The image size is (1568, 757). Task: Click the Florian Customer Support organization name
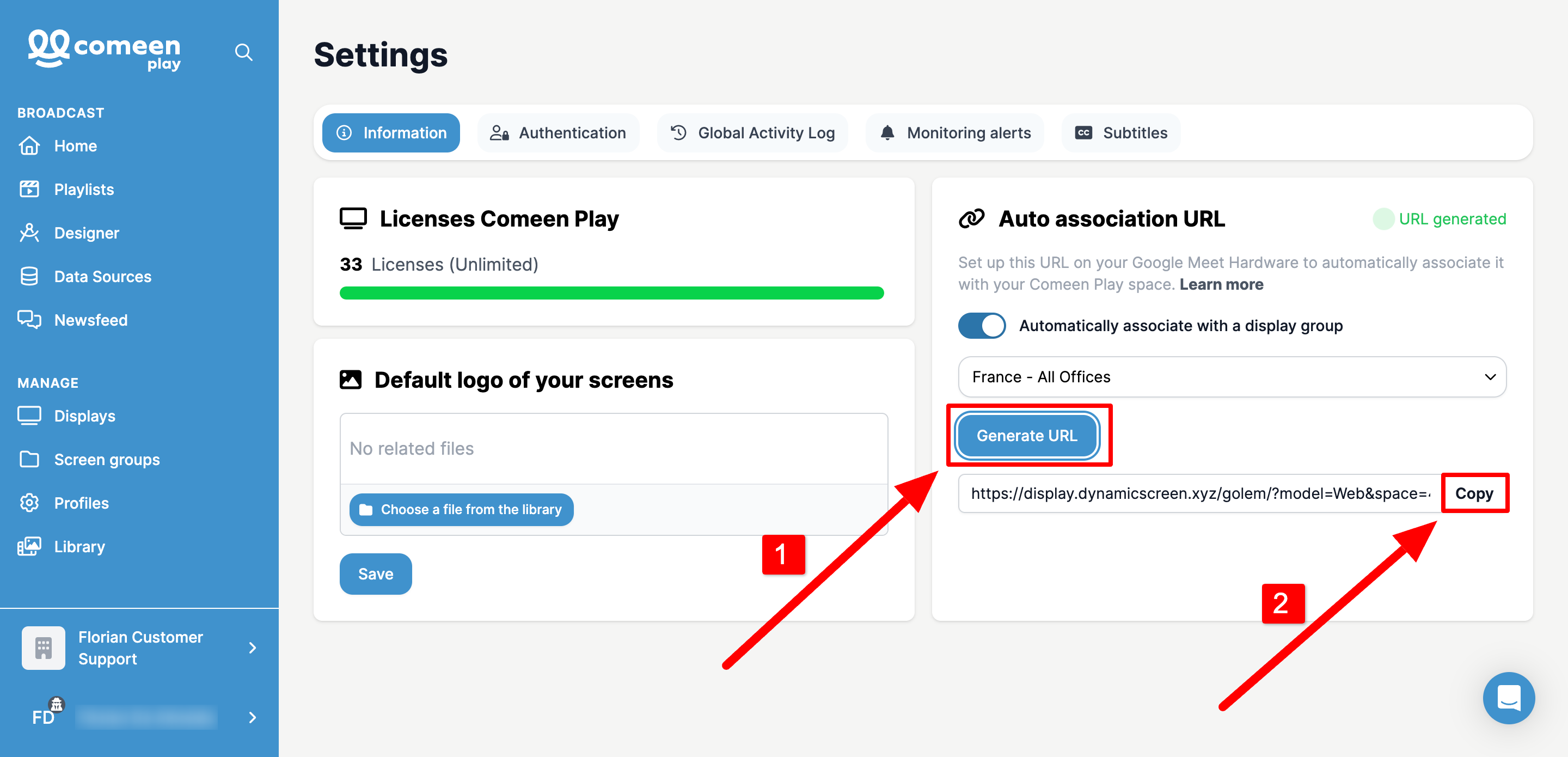tap(140, 648)
